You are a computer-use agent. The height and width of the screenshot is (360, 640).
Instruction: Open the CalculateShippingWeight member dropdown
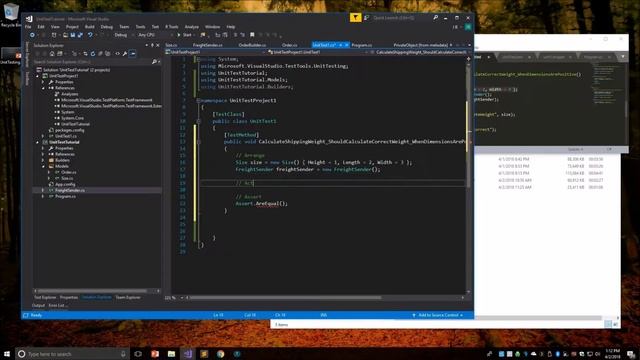420,52
